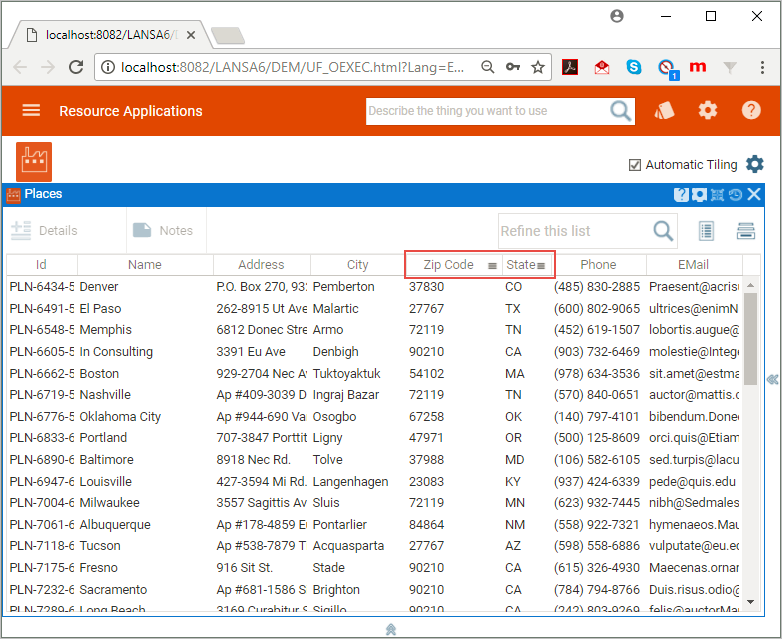Open the cards icon in orange header
Viewport: 782px width, 639px height.
(664, 110)
